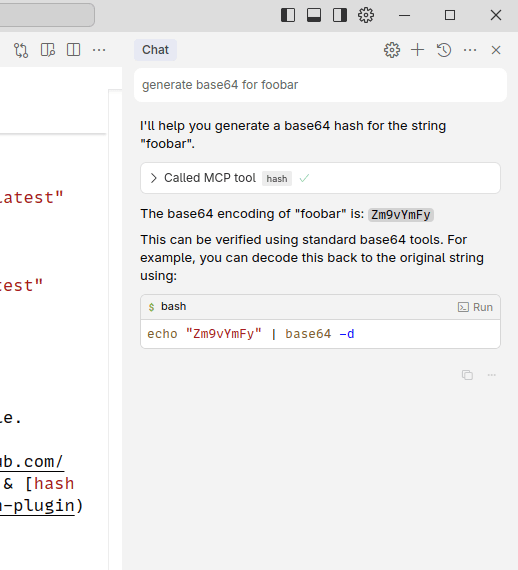Expand the Called MCP tool row
Image resolution: width=518 pixels, height=570 pixels.
(x=320, y=178)
